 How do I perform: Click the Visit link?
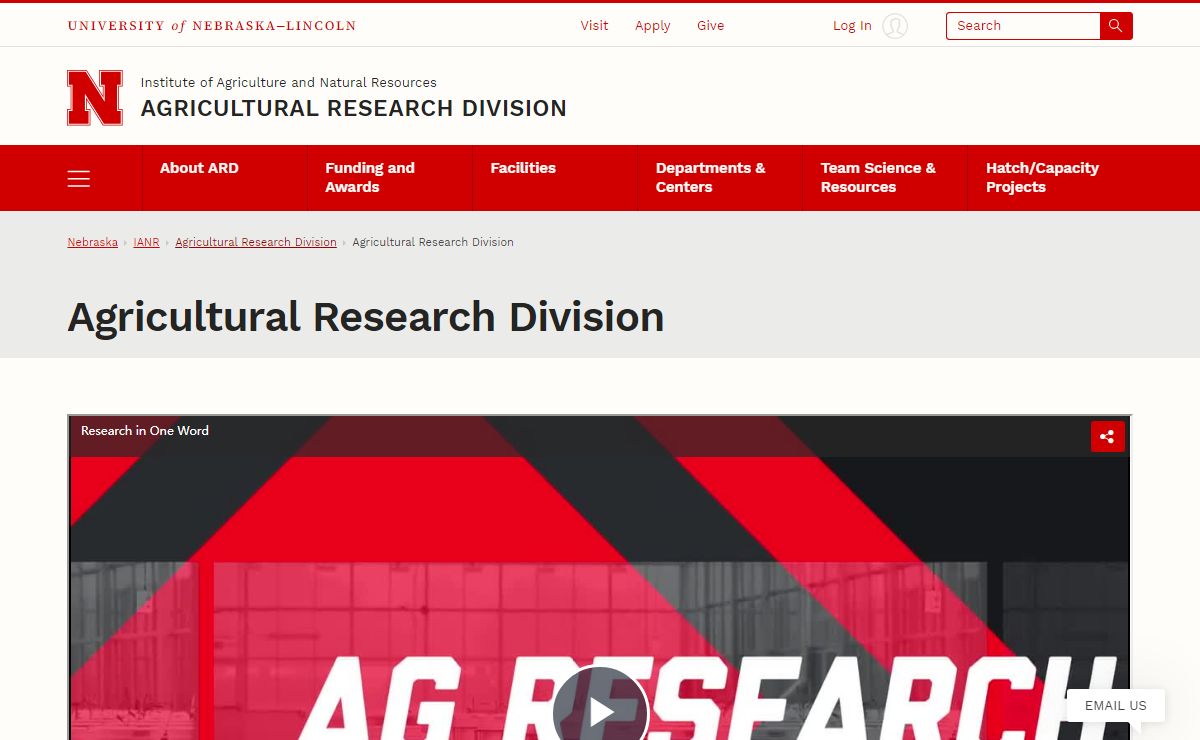point(594,26)
